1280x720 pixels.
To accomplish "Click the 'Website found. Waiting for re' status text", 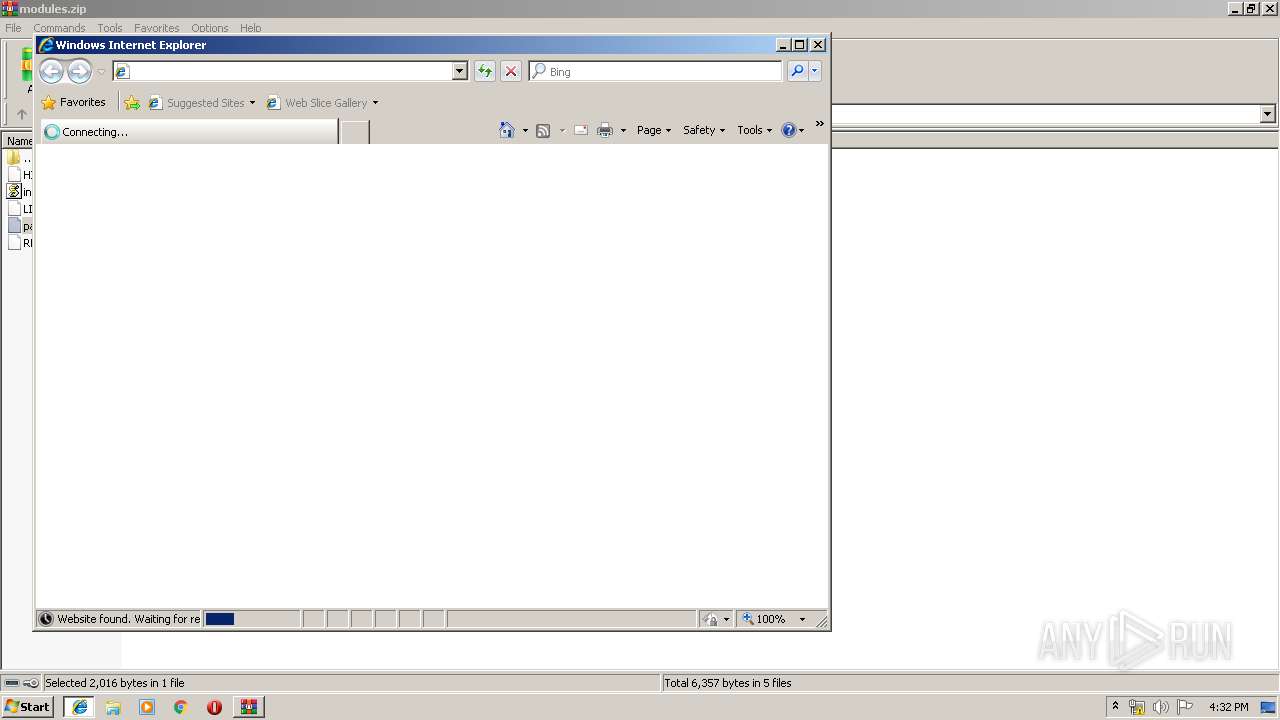I will pyautogui.click(x=128, y=619).
